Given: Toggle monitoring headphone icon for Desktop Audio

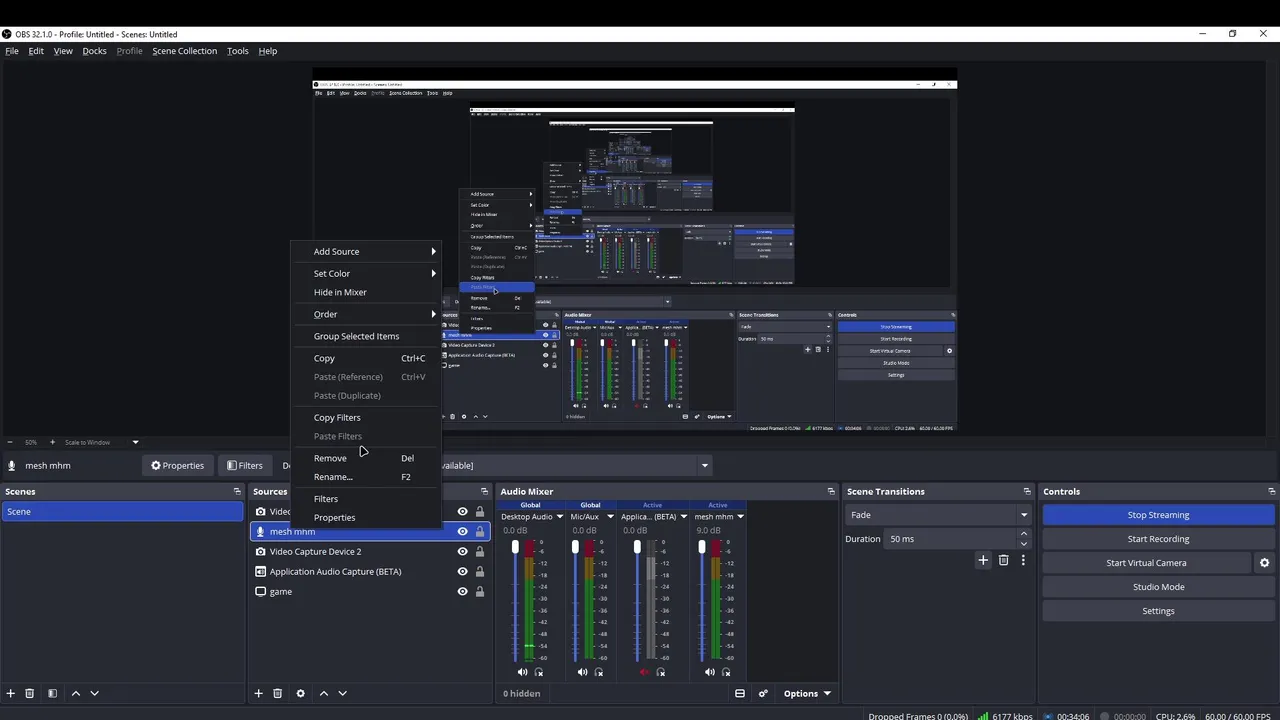Looking at the screenshot, I should pos(539,672).
